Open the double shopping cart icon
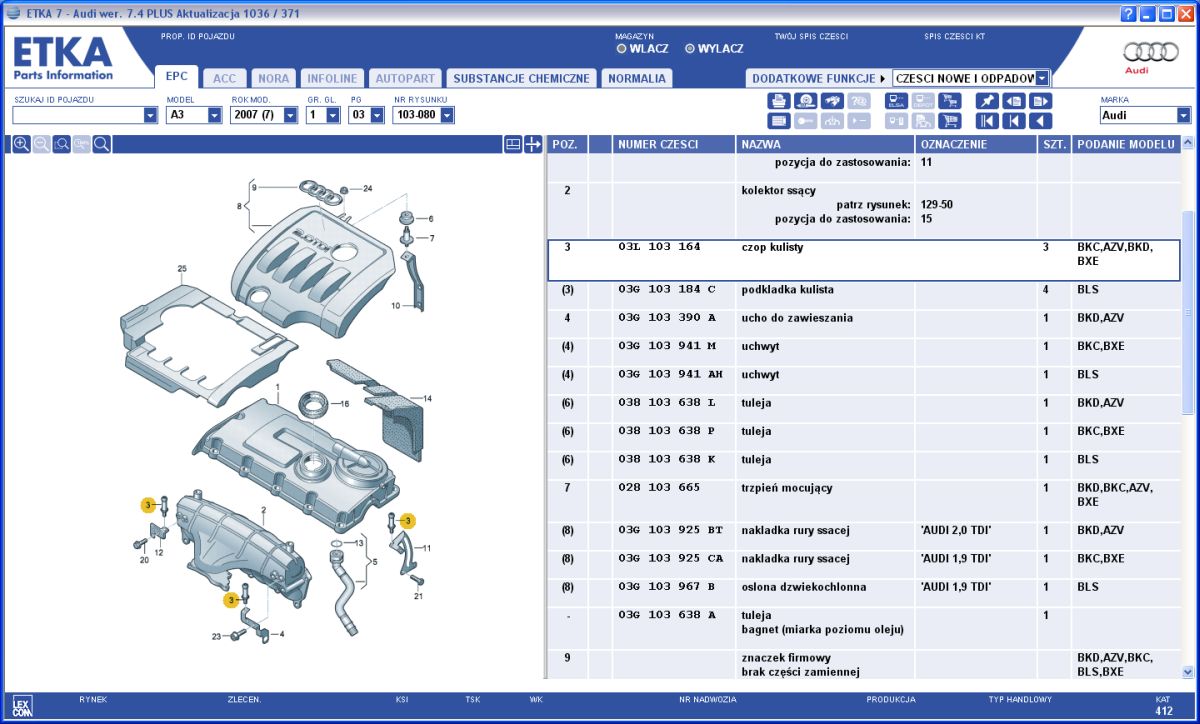This screenshot has width=1200, height=724. point(949,101)
